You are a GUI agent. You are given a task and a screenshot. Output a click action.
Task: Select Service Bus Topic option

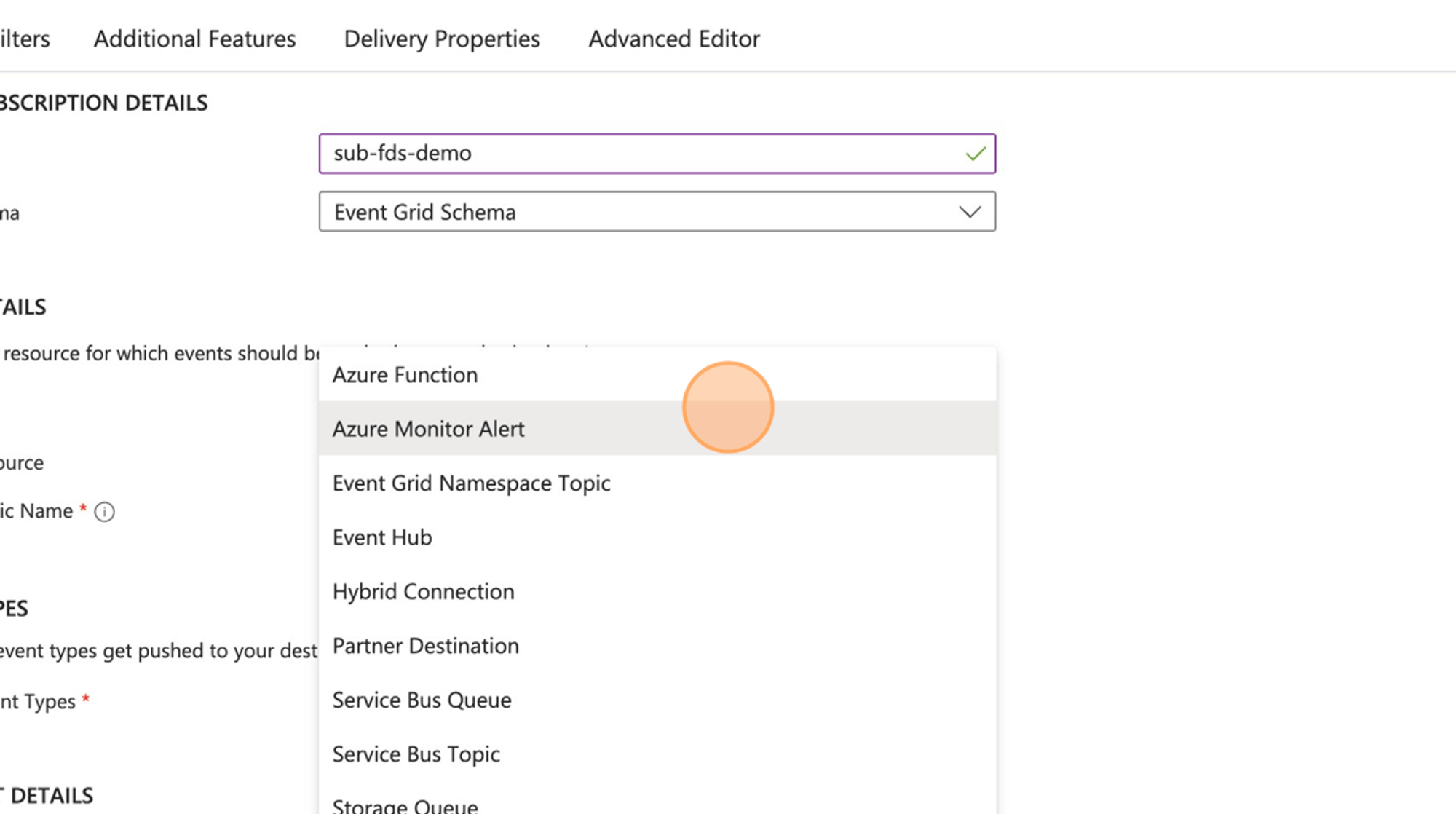[657, 754]
